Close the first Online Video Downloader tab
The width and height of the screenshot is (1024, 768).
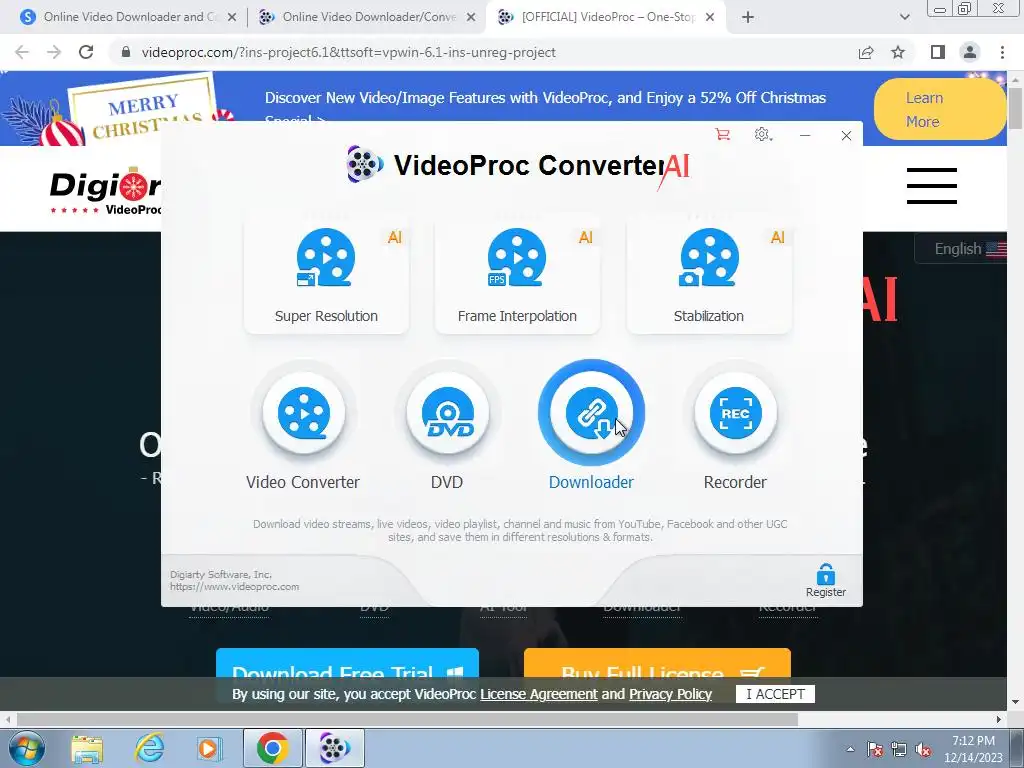[x=232, y=18]
